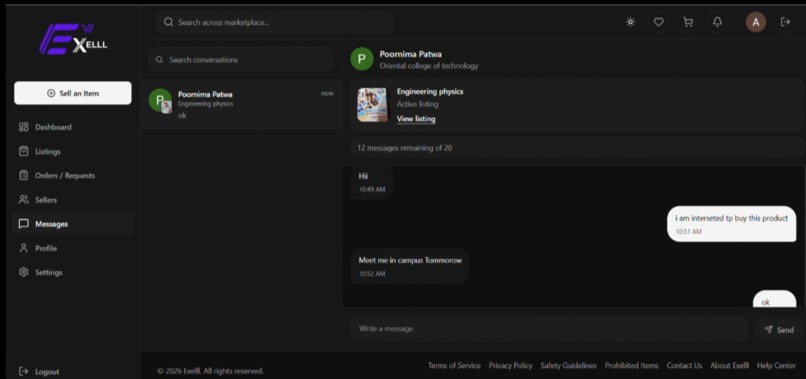
Task: Click the top-right sign out icon
Action: 785,22
